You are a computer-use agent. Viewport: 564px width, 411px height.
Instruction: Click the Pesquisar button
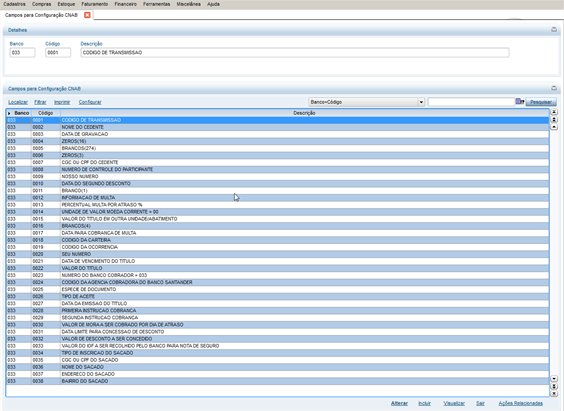pyautogui.click(x=541, y=102)
